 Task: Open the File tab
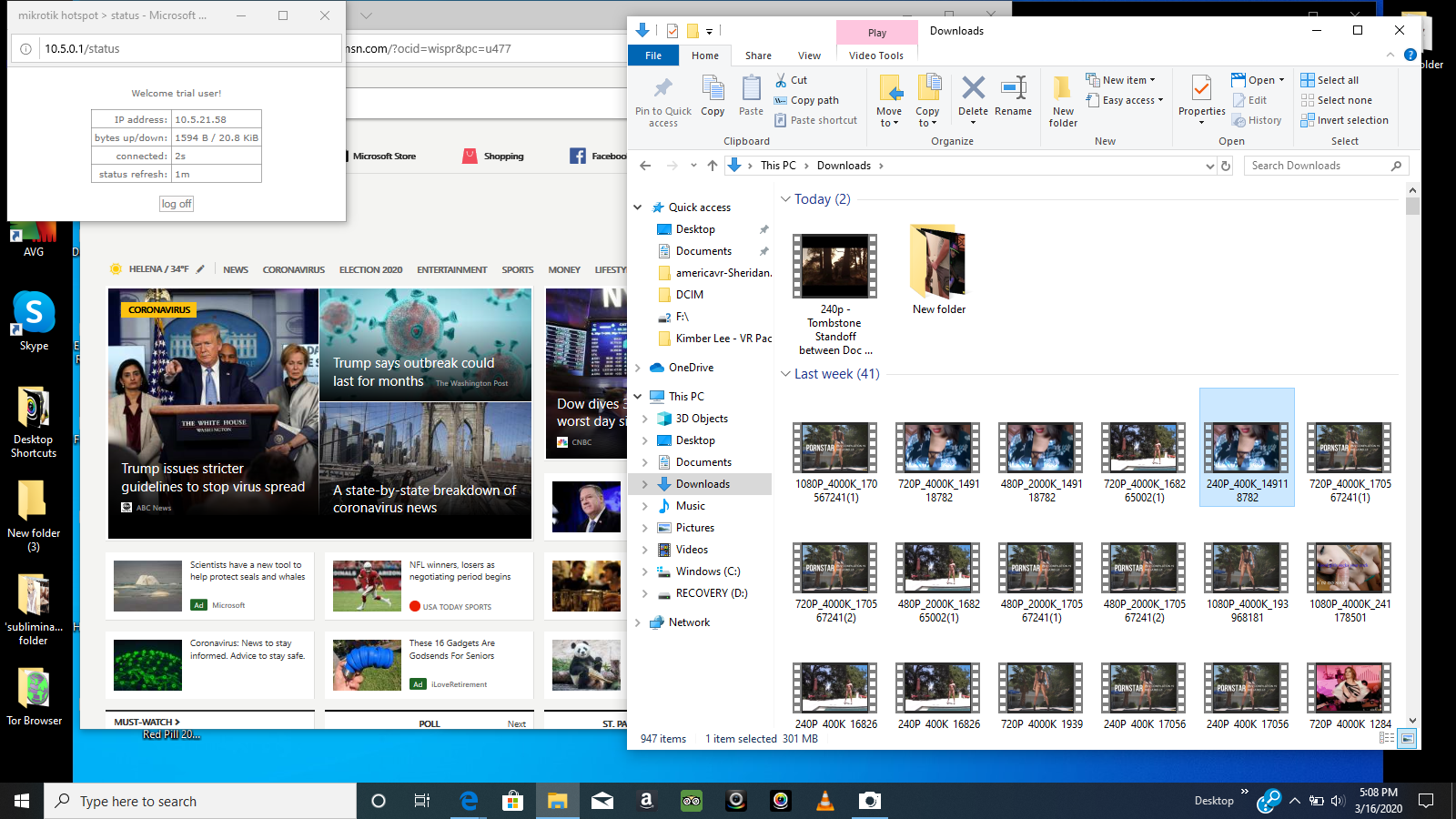point(653,56)
